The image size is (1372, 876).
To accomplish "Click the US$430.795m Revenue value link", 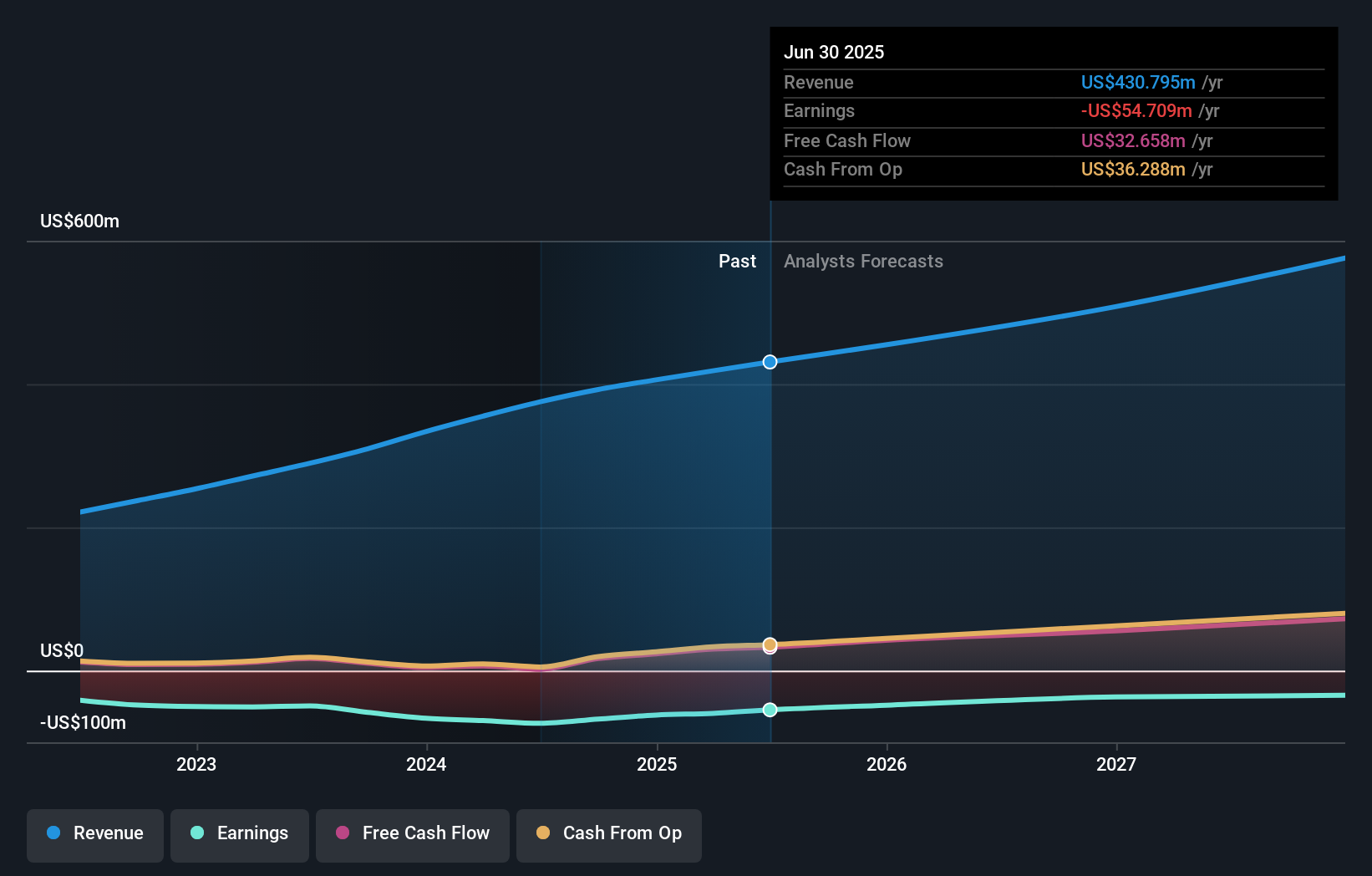I will [x=1137, y=82].
